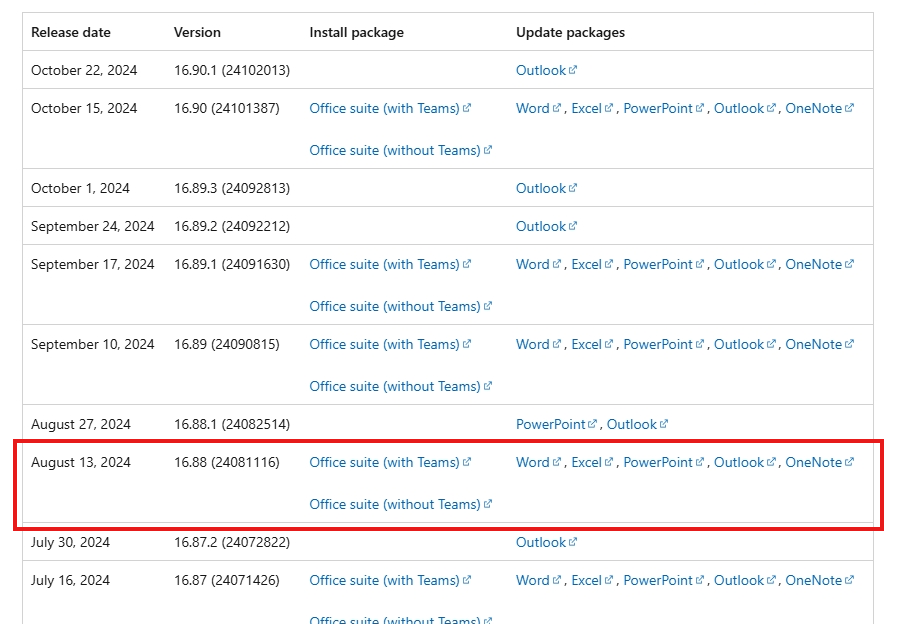Click the Version column header
The height and width of the screenshot is (624, 900).
197,32
